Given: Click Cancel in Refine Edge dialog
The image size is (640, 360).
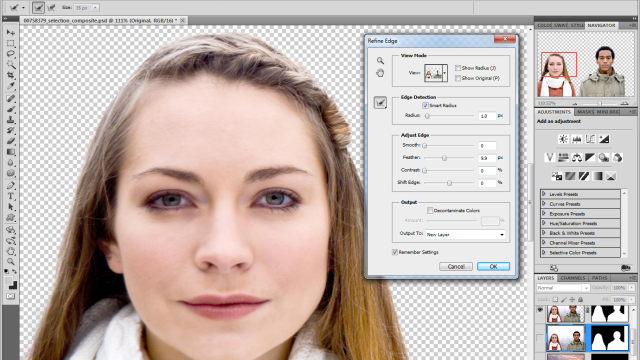Looking at the screenshot, I should coord(456,267).
